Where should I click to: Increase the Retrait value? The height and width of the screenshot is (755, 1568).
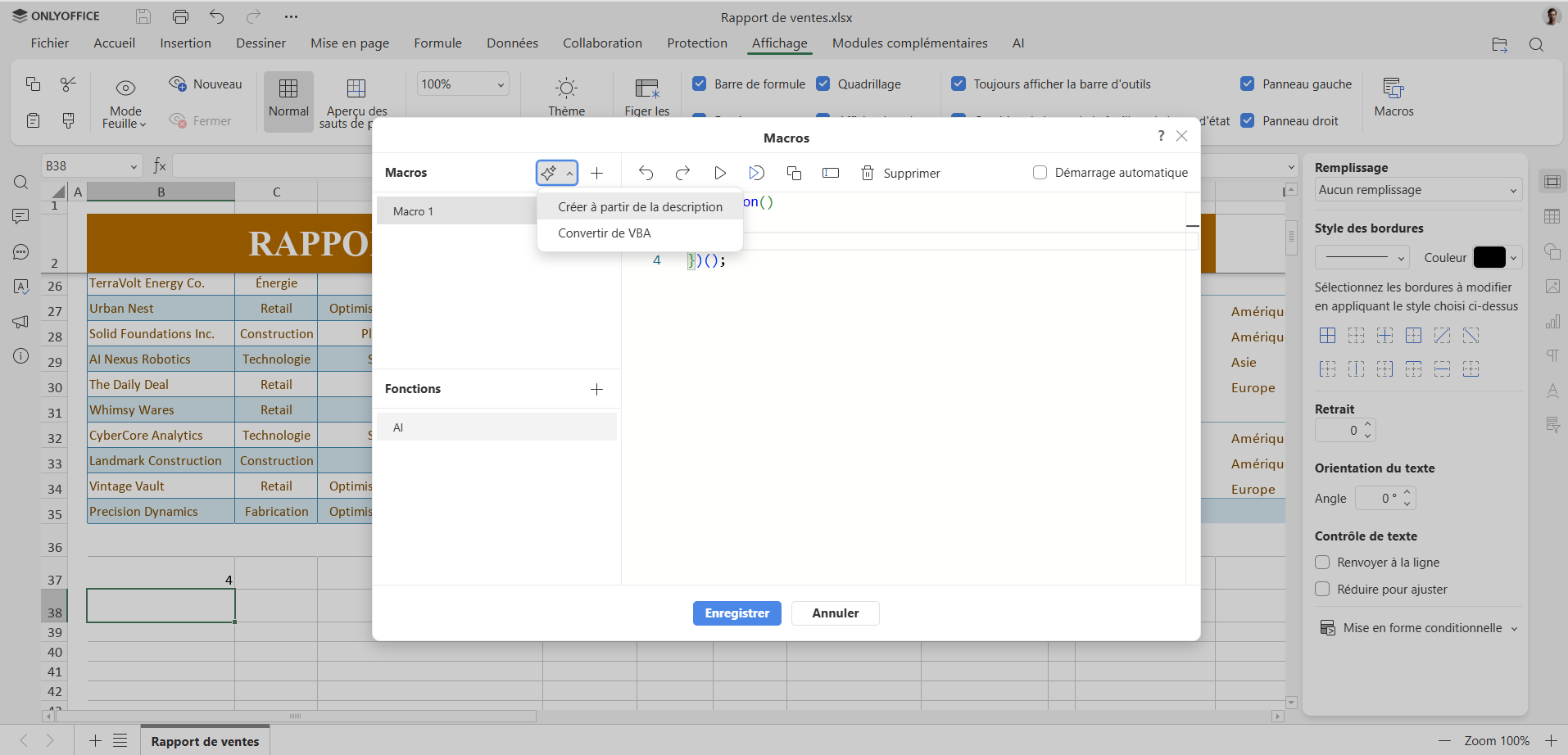coord(1367,425)
